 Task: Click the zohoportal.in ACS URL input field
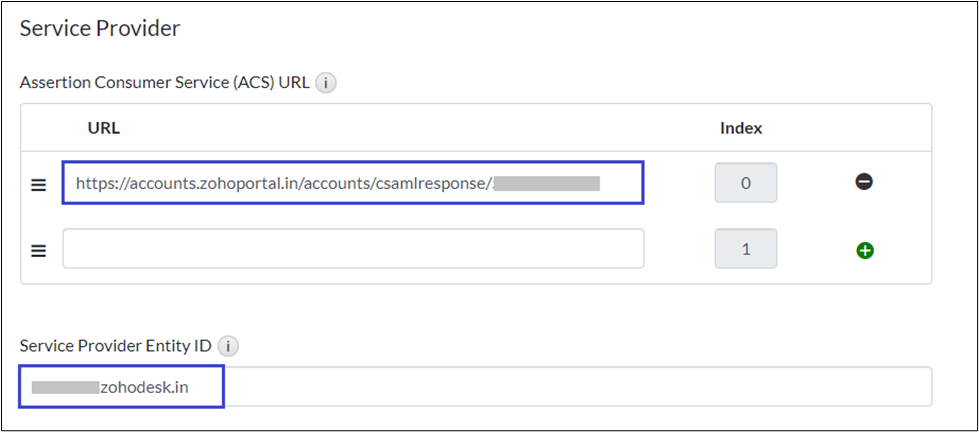(x=353, y=183)
